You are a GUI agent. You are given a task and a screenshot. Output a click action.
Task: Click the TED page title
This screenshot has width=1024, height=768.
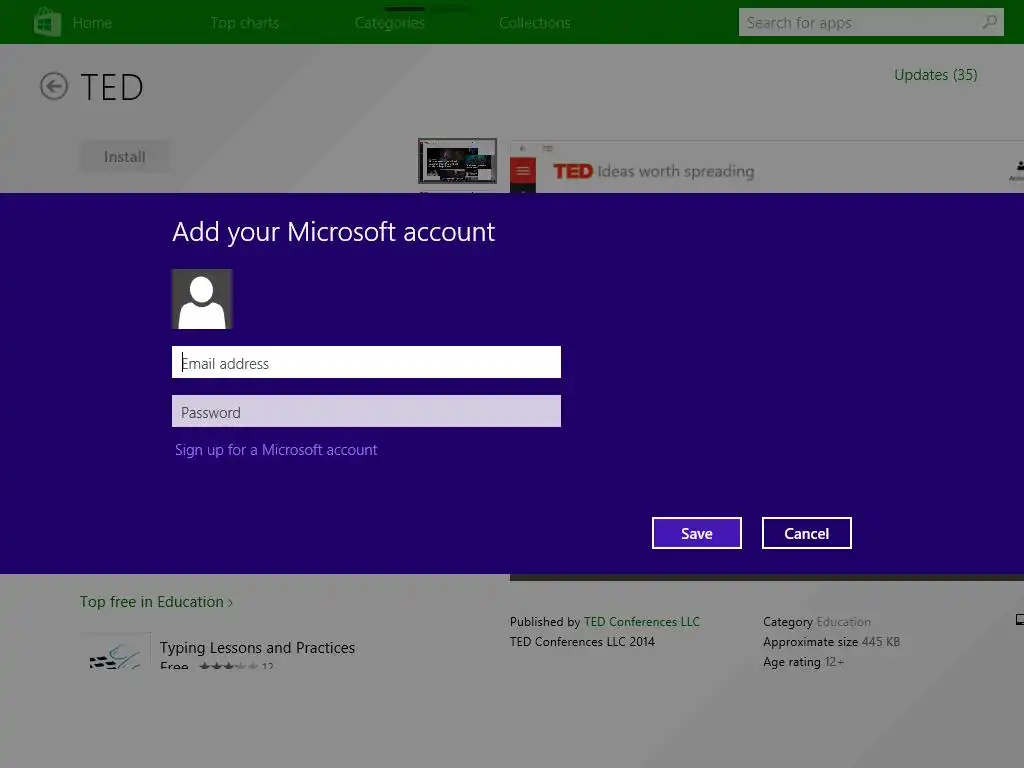pos(112,88)
